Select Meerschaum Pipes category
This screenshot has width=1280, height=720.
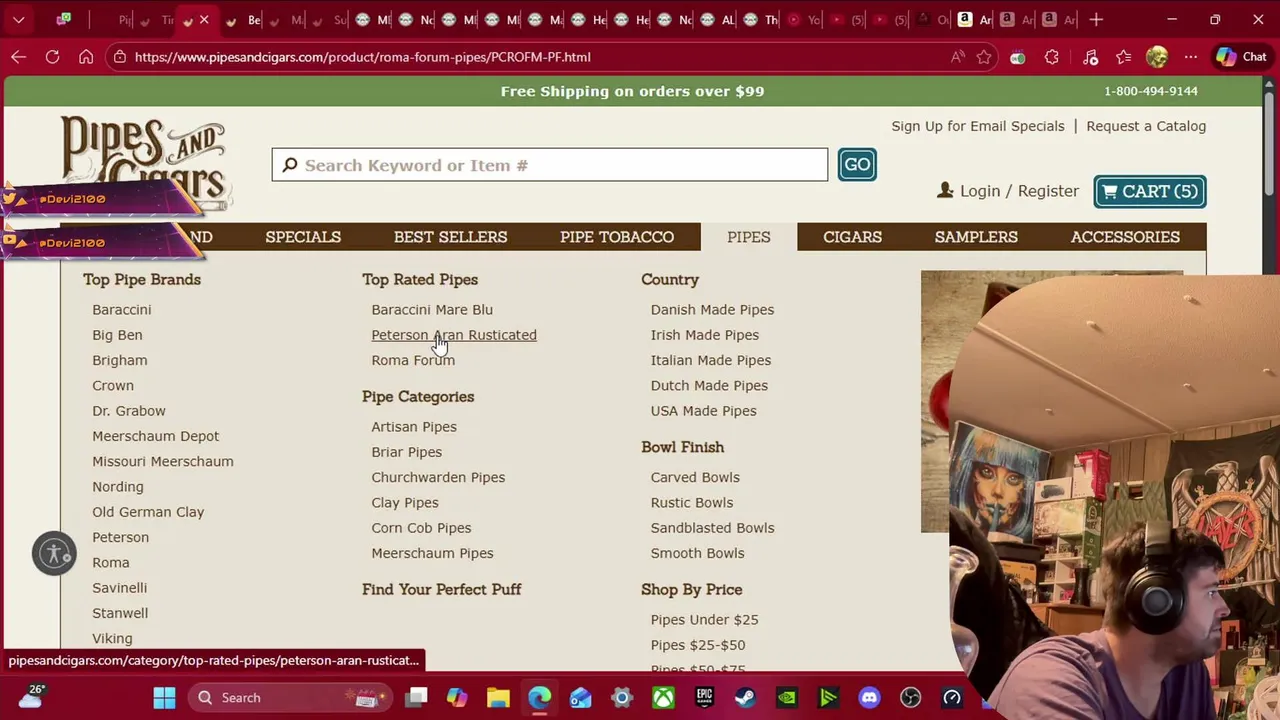pos(432,553)
